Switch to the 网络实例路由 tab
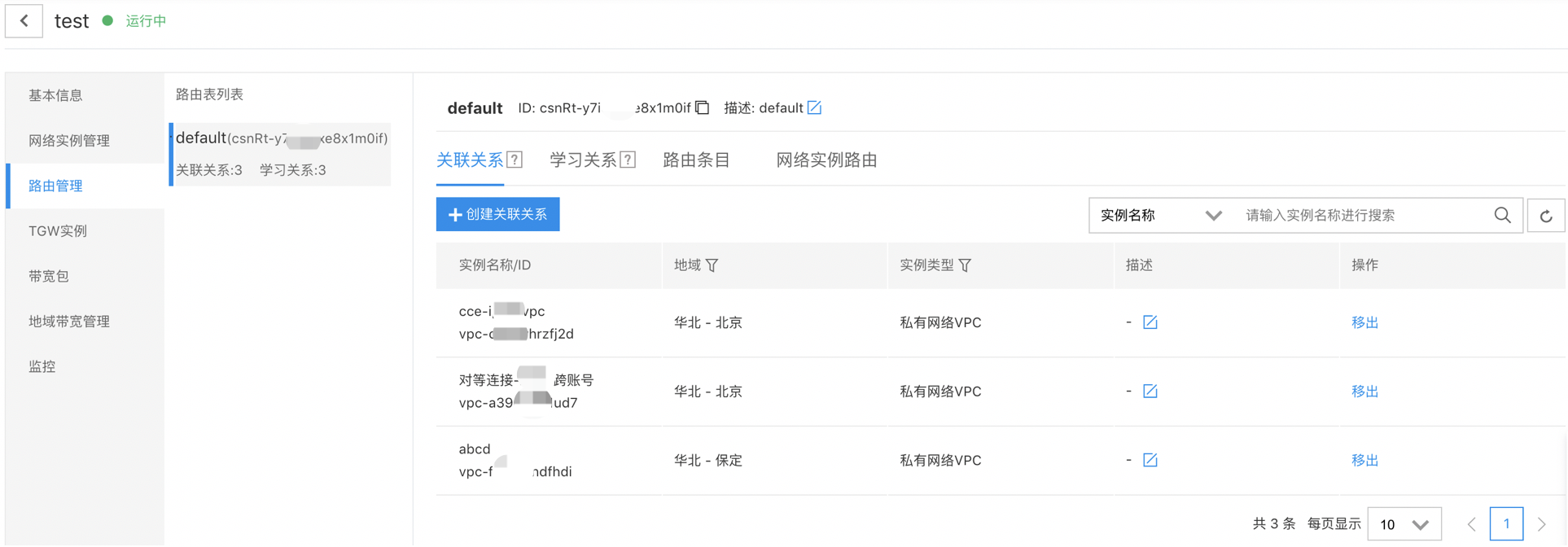Image resolution: width=1568 pixels, height=547 pixels. point(826,160)
